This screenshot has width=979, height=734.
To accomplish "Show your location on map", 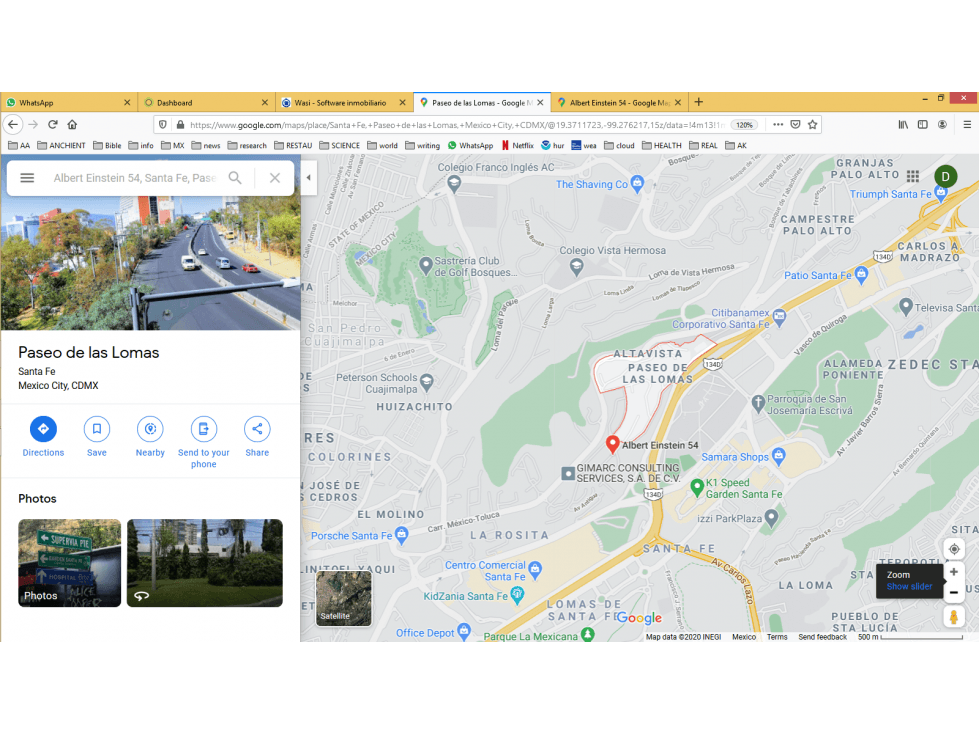I will click(953, 549).
